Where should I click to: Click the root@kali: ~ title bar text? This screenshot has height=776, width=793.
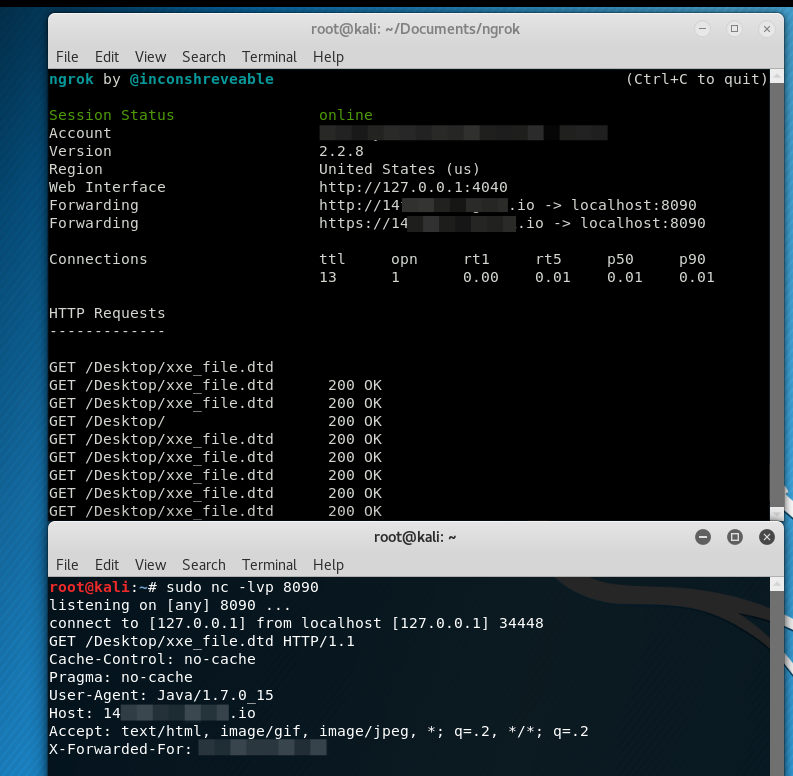415,537
